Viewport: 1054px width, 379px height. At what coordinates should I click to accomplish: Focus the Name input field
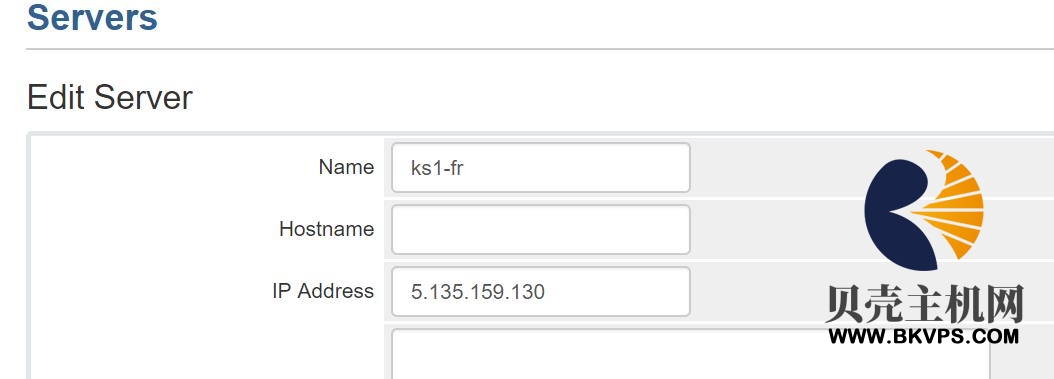point(540,167)
